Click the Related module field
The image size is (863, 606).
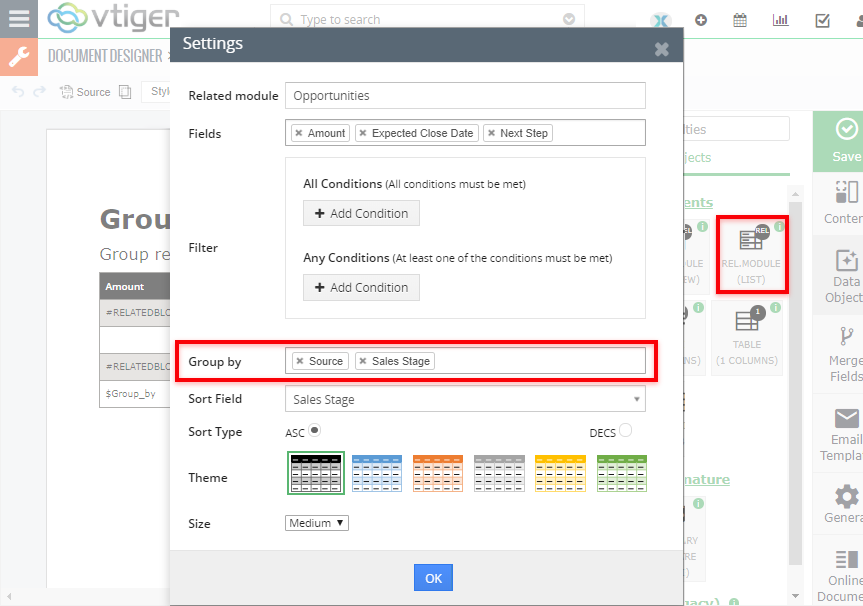465,96
